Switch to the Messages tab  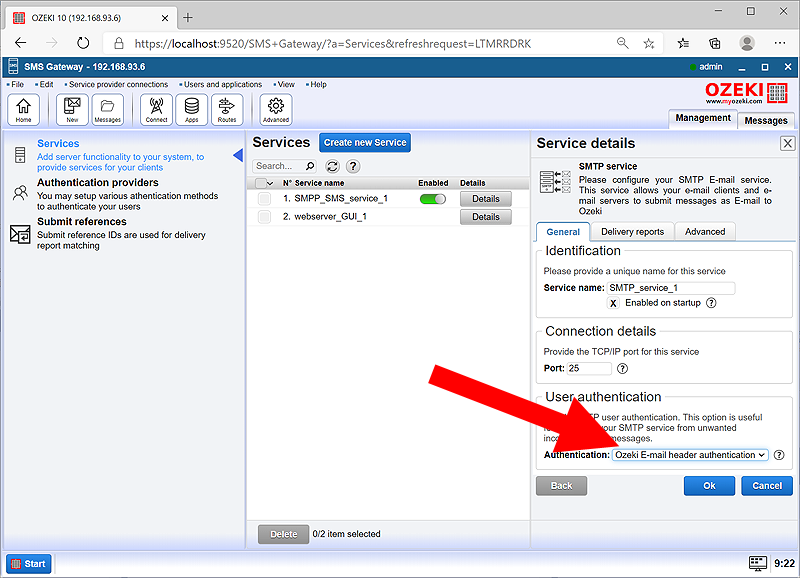point(765,121)
